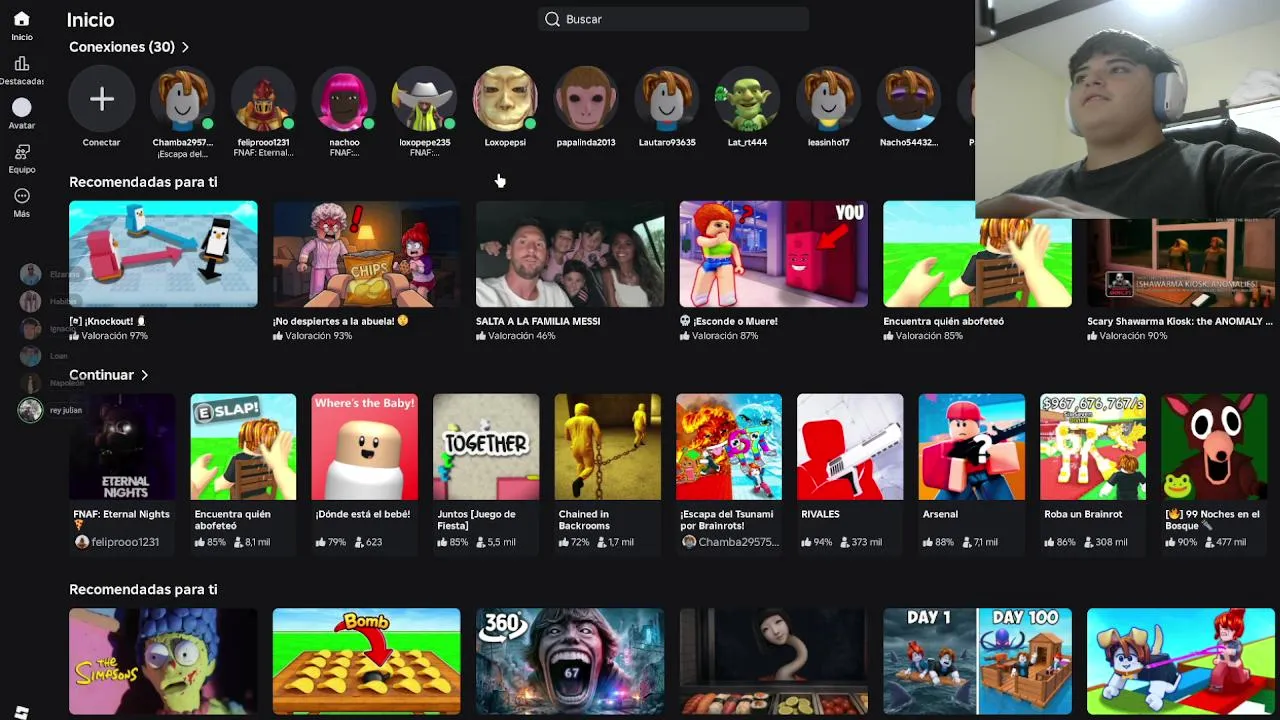Continue the SLAP Encuentra quién abofeteó game
The width and height of the screenshot is (1280, 720).
click(243, 447)
